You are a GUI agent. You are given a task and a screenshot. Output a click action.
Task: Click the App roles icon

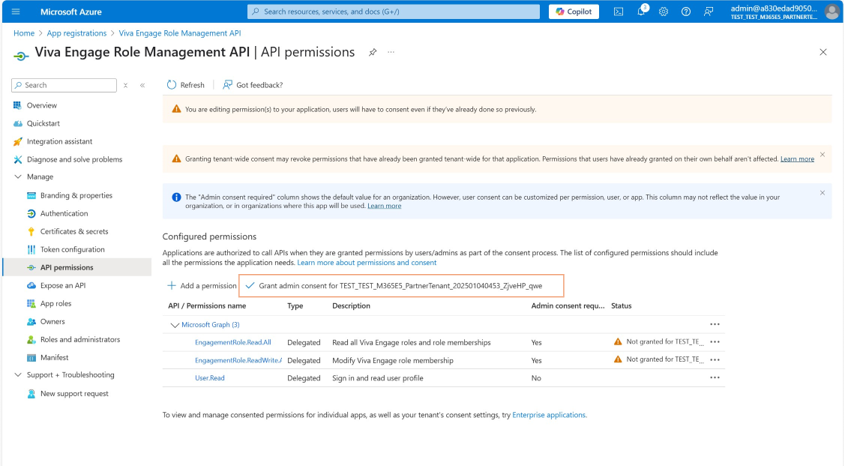click(31, 303)
